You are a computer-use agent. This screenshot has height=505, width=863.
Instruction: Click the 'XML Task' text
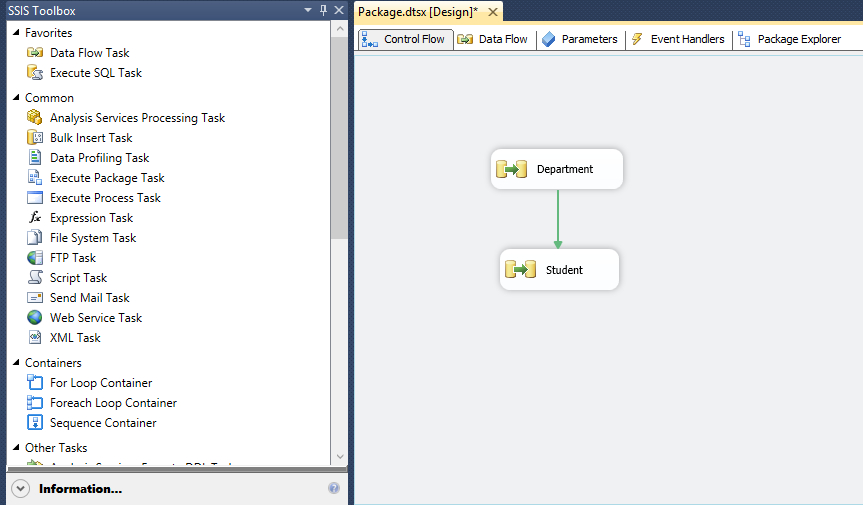point(75,338)
